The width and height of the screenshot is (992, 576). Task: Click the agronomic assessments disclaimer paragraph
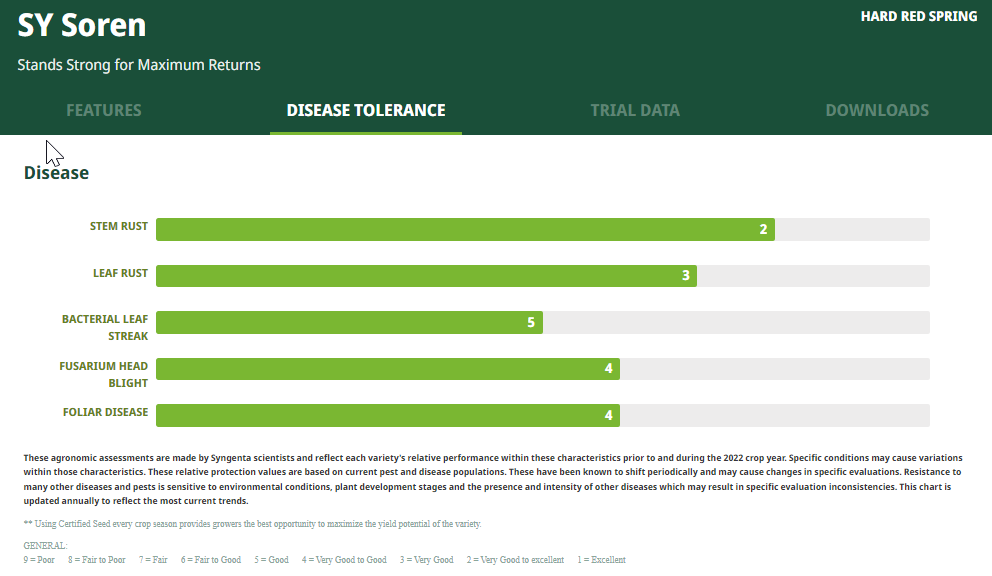click(493, 479)
